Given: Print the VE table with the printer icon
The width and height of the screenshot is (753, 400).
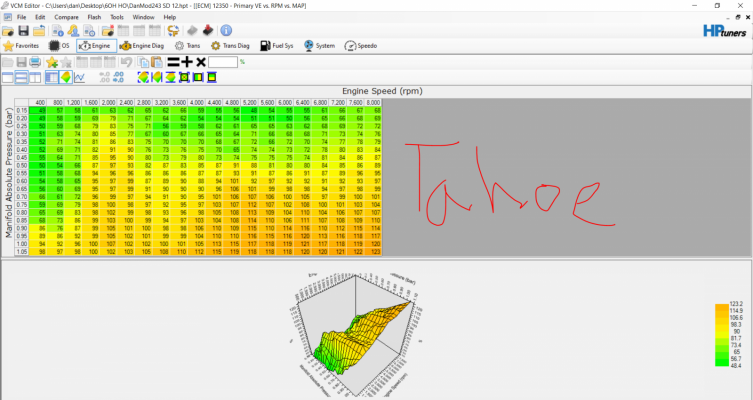Looking at the screenshot, I should 35,62.
